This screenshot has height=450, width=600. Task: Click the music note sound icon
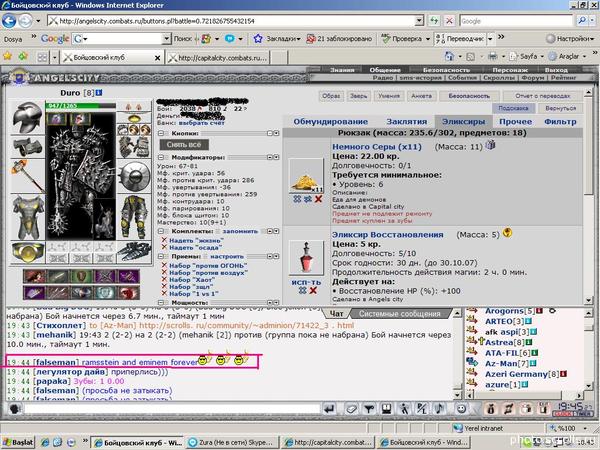[440, 409]
